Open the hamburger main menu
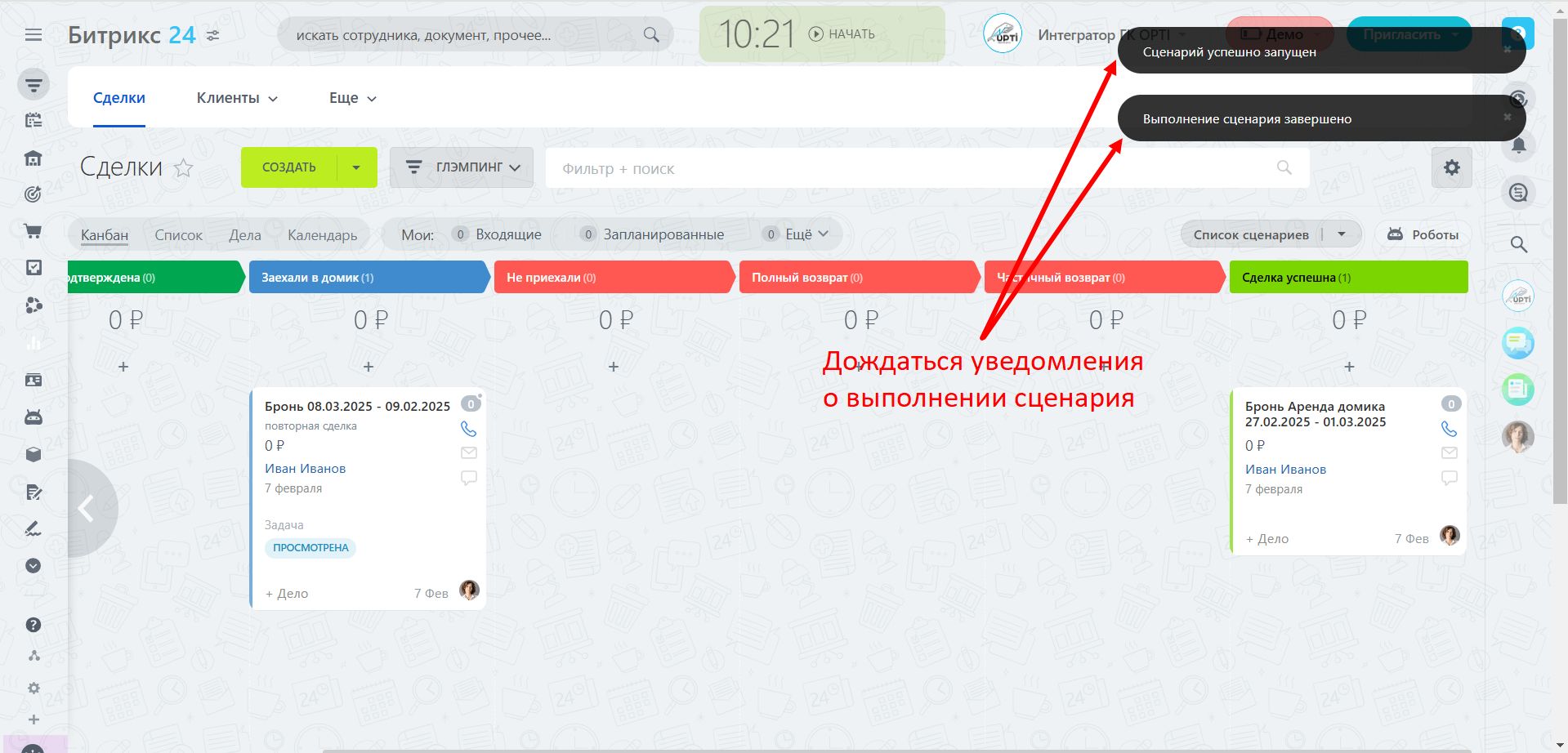Screen dimensions: 1568x753 pos(34,35)
